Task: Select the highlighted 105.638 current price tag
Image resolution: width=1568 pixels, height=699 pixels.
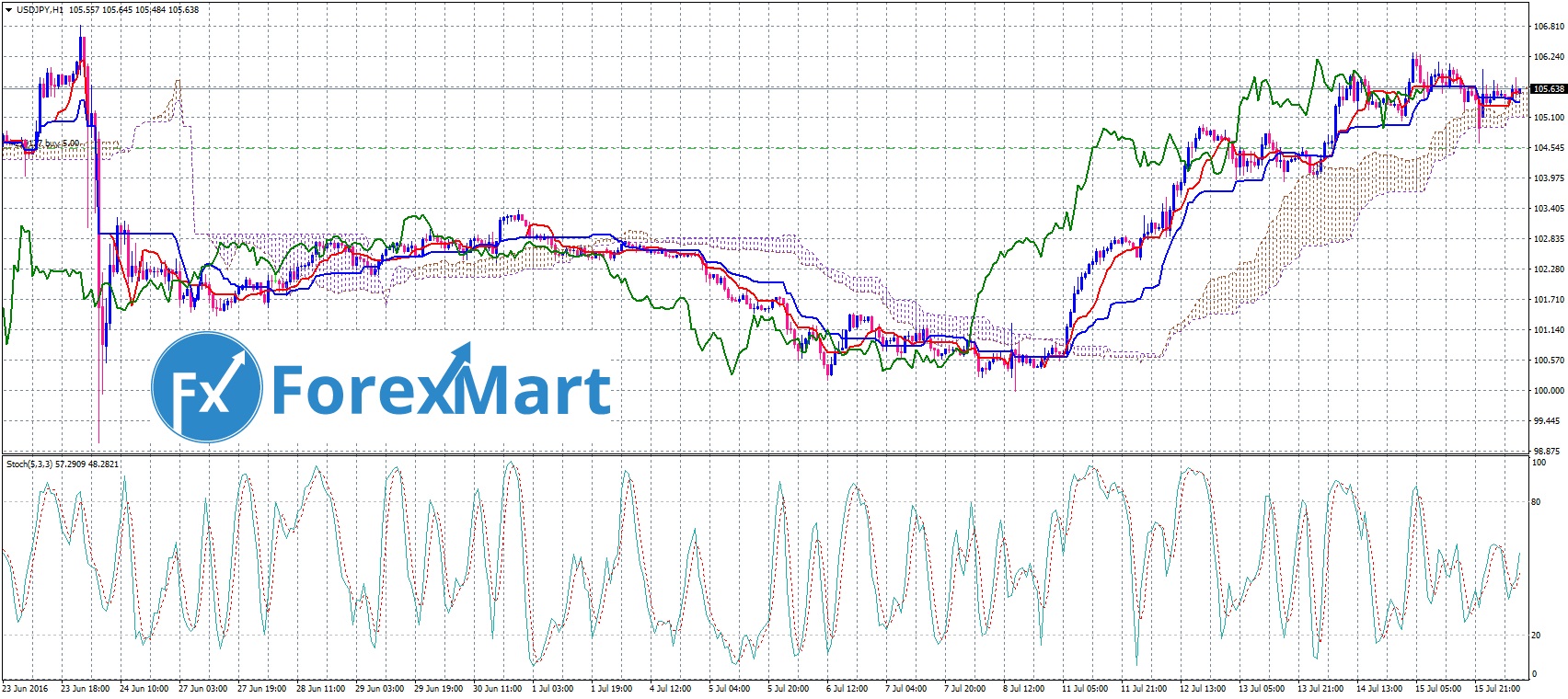Action: [x=1547, y=89]
